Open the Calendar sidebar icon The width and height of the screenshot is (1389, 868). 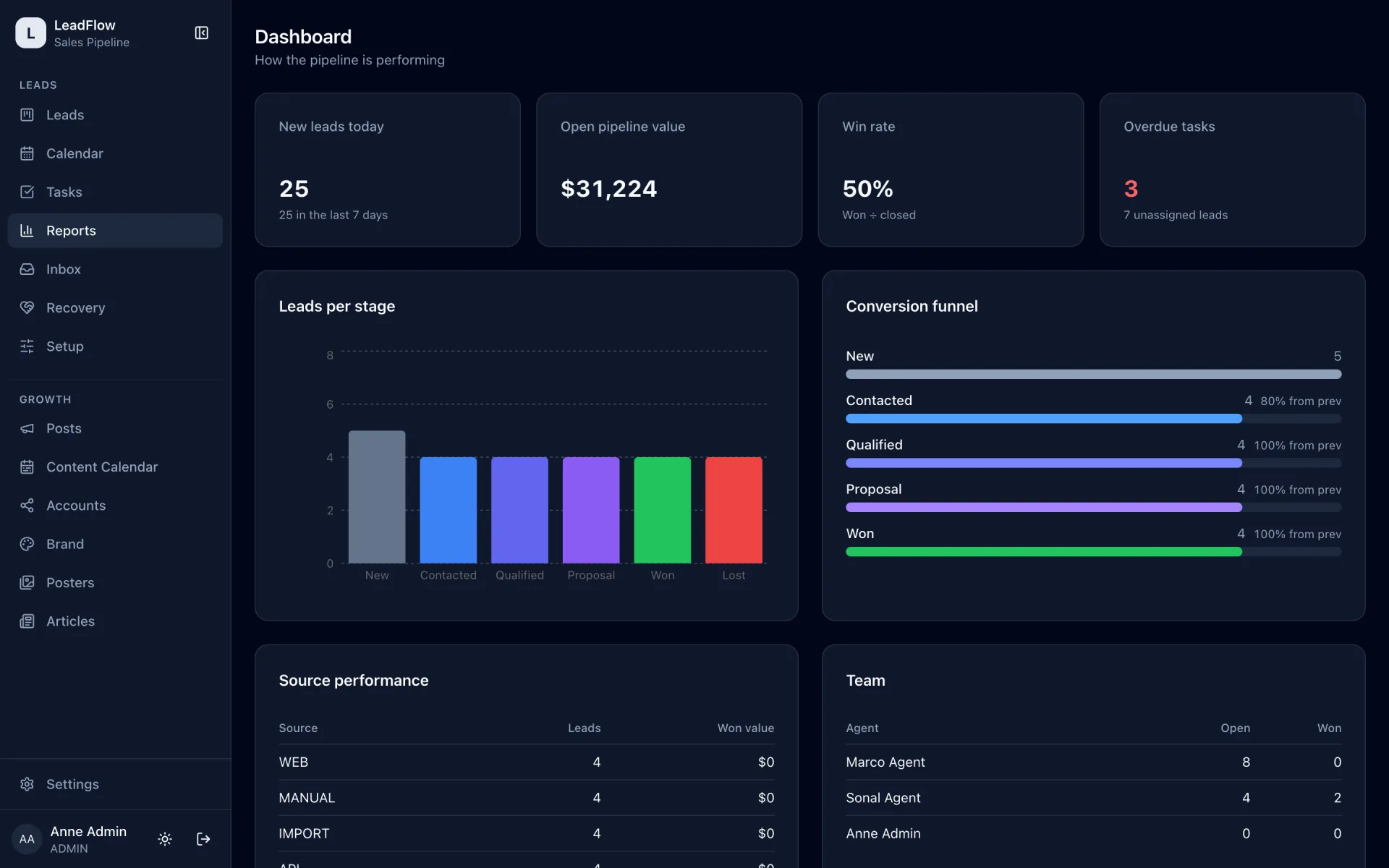27,153
